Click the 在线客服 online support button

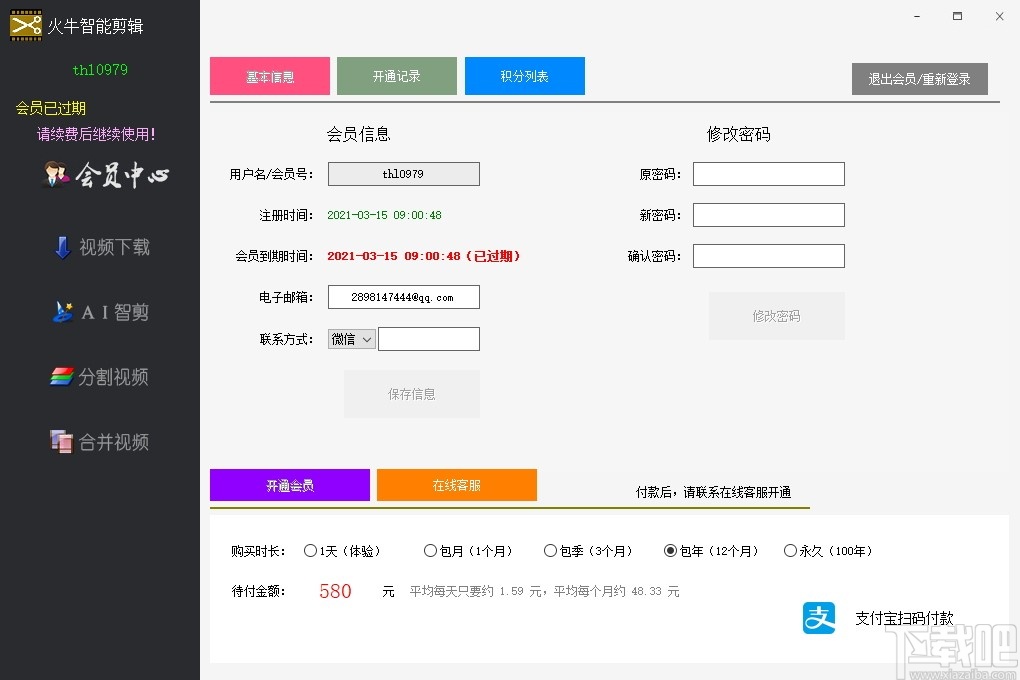coord(456,485)
